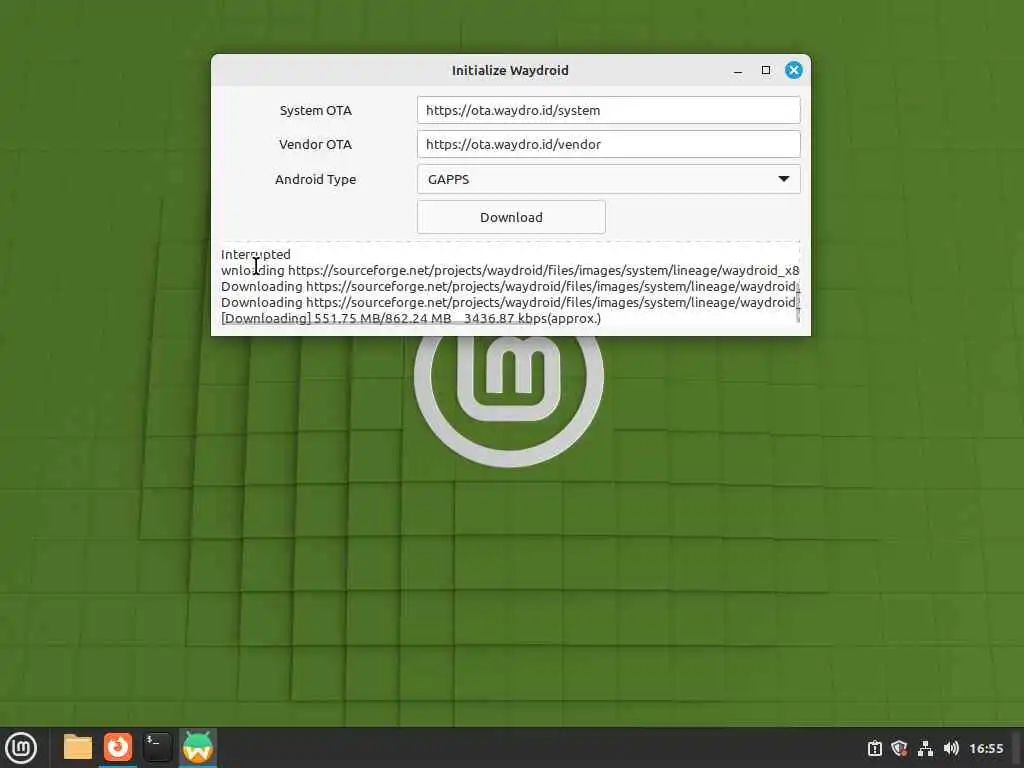Click the download progress 551.75 MB line

pyautogui.click(x=411, y=318)
